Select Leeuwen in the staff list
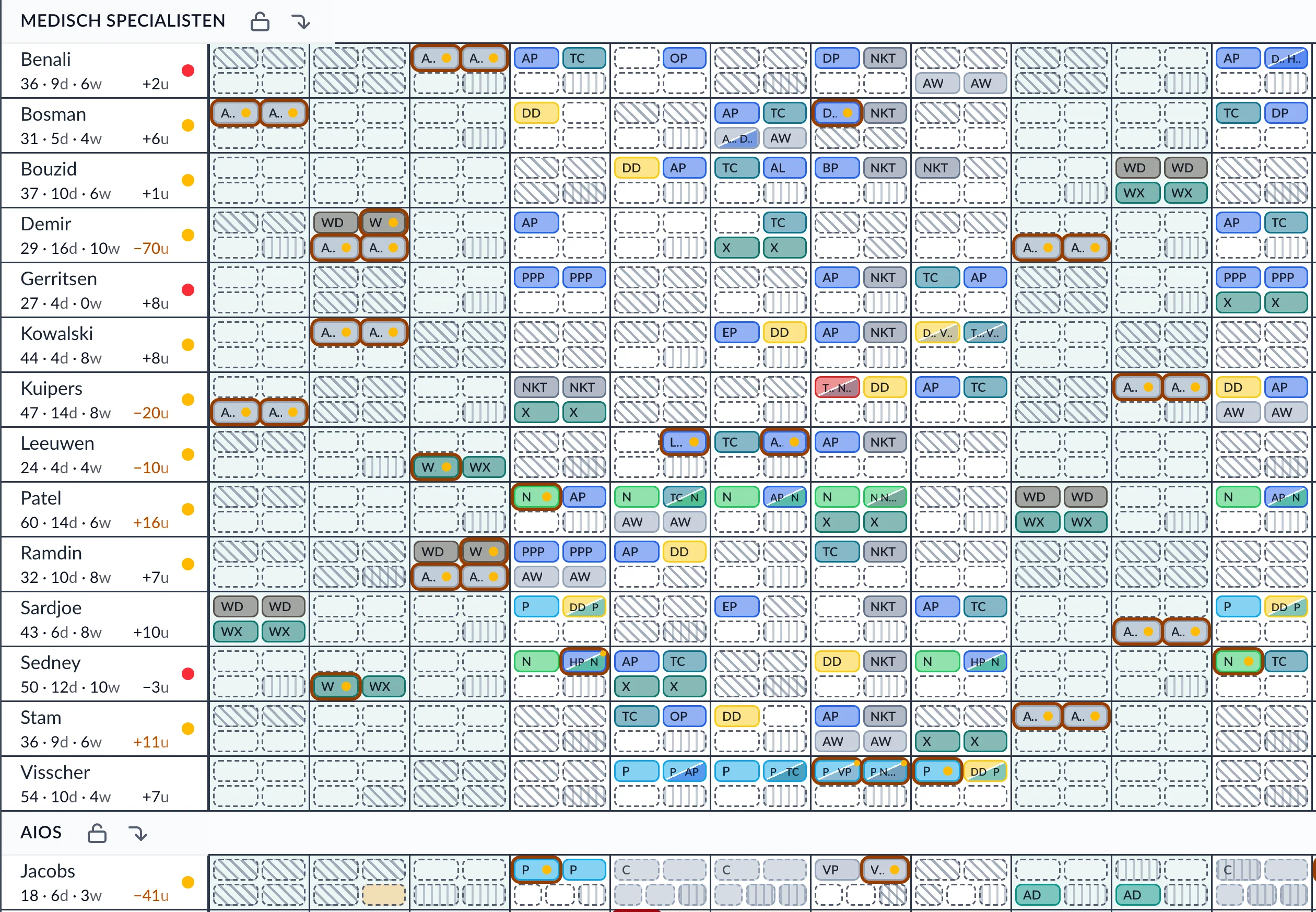 (x=57, y=443)
